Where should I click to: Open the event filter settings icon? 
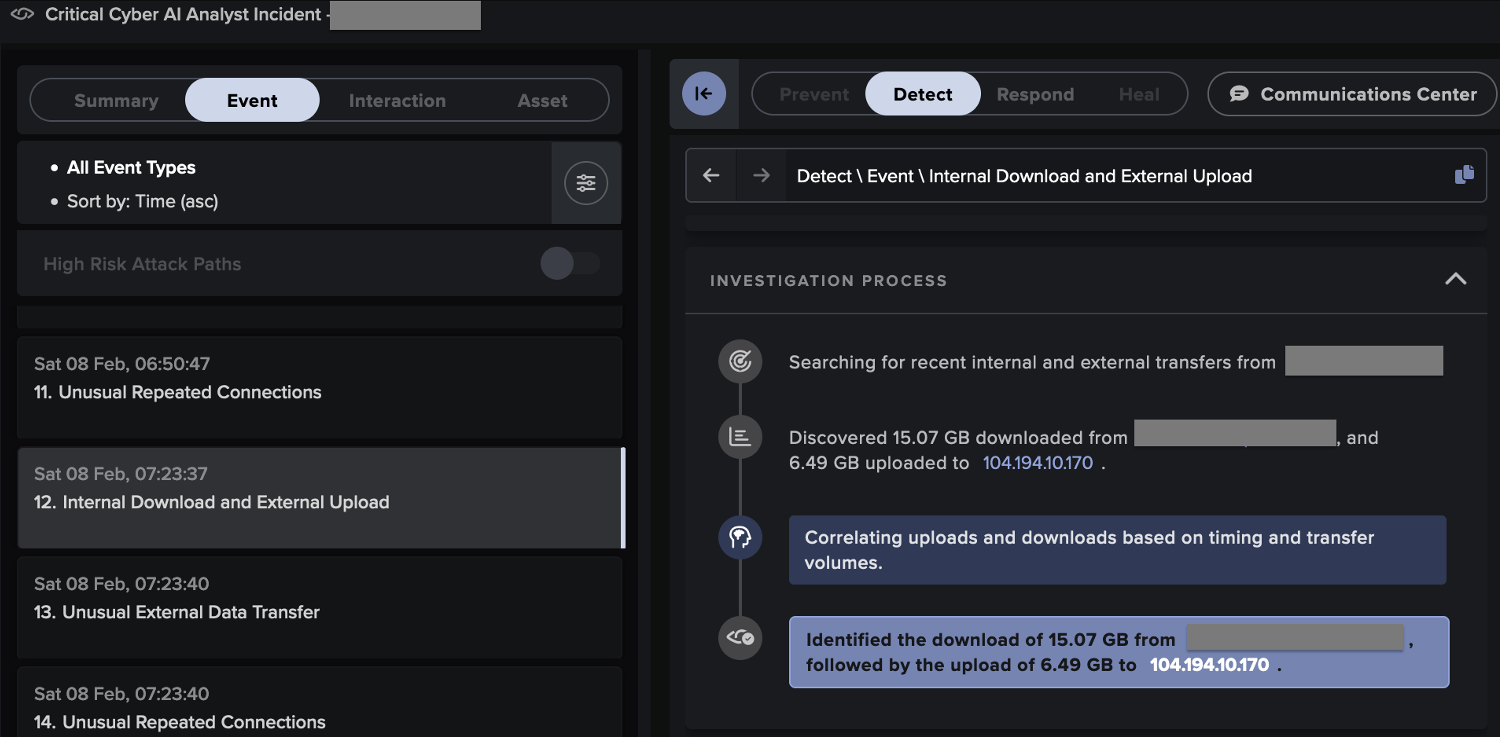pyautogui.click(x=586, y=183)
